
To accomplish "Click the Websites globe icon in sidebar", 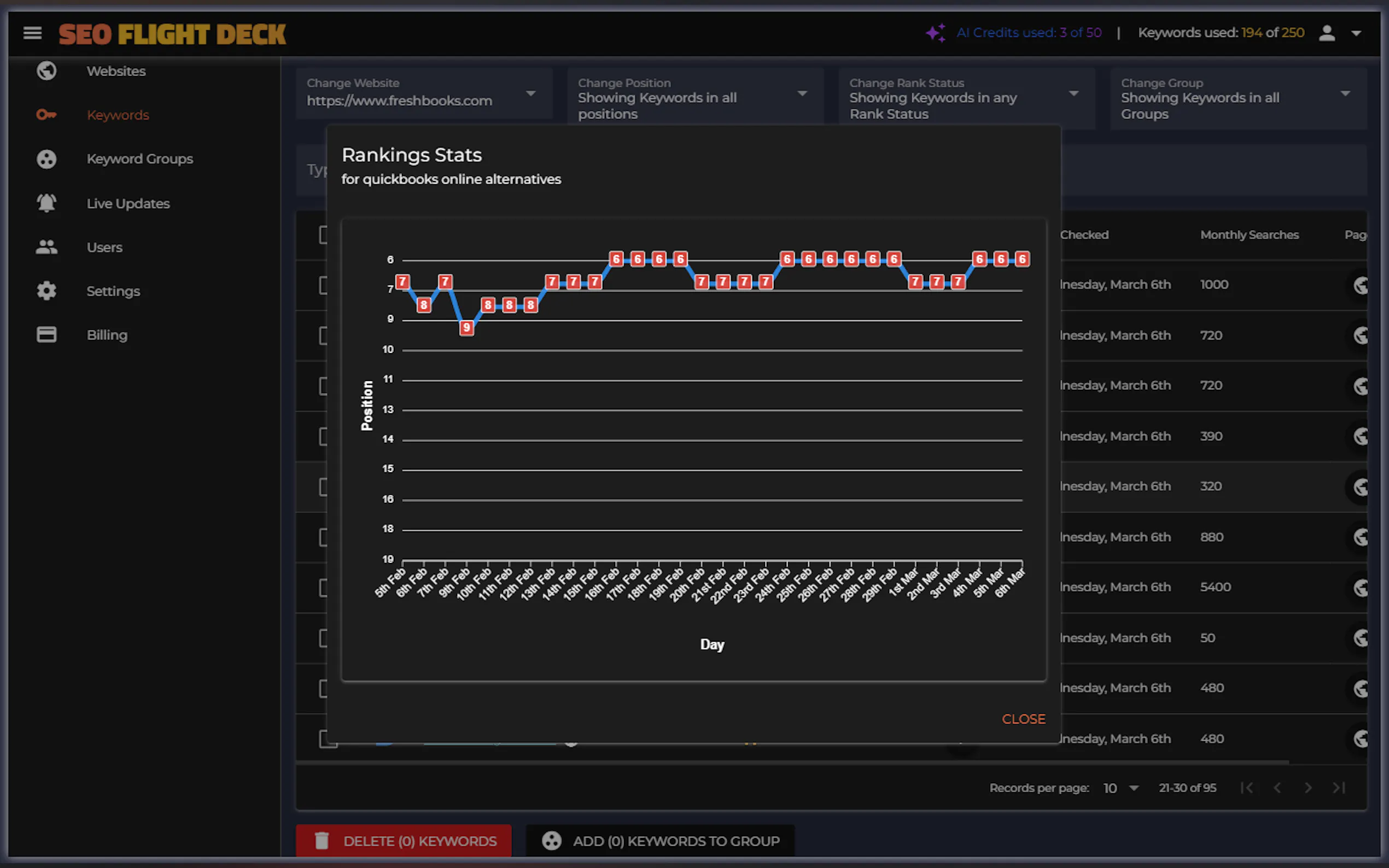I will click(x=46, y=71).
